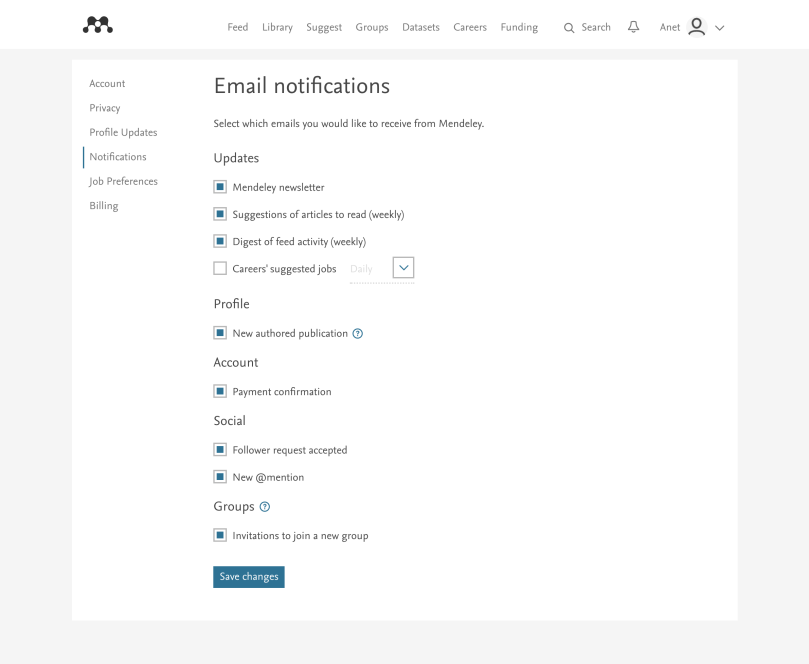Viewport: 809px width, 664px height.
Task: Uncheck Invitations to join a new group
Action: pyautogui.click(x=220, y=535)
